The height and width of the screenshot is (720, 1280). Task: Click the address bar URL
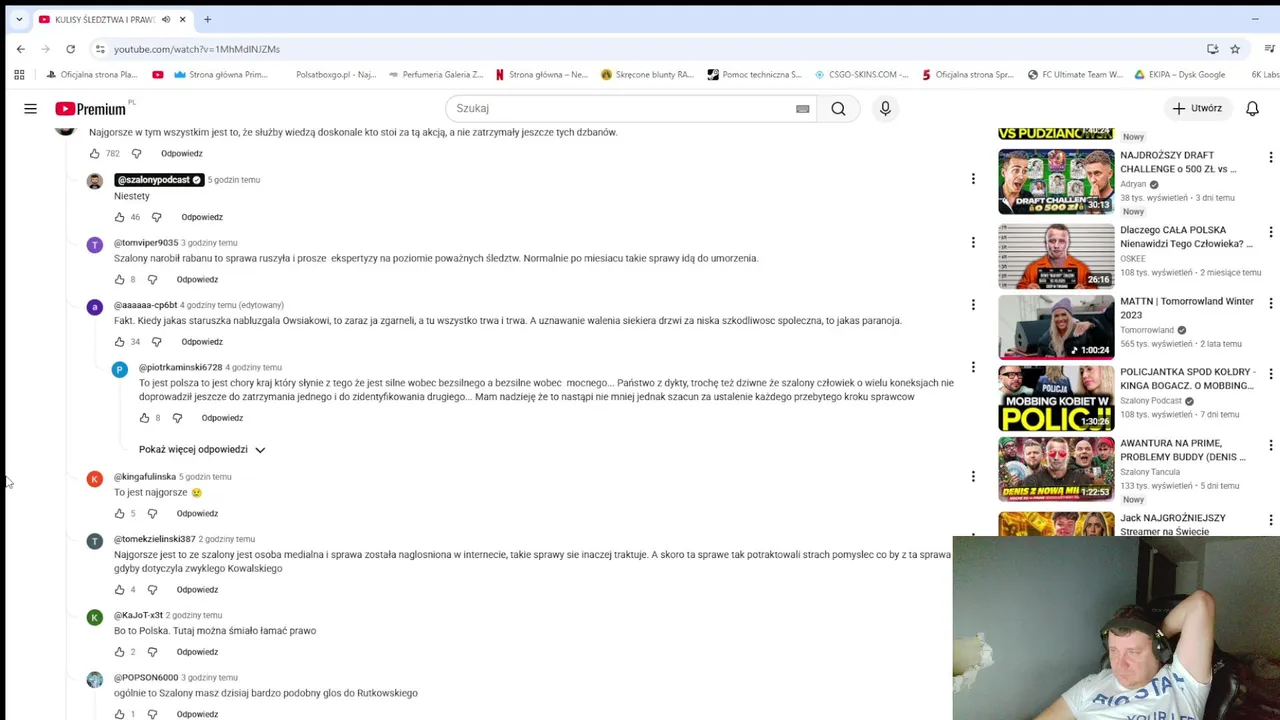click(x=197, y=49)
